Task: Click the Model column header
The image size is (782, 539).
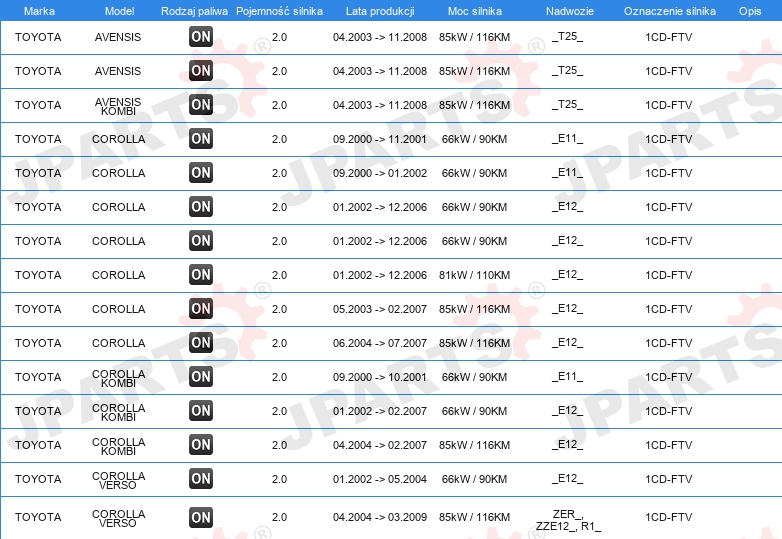Action: [x=119, y=11]
